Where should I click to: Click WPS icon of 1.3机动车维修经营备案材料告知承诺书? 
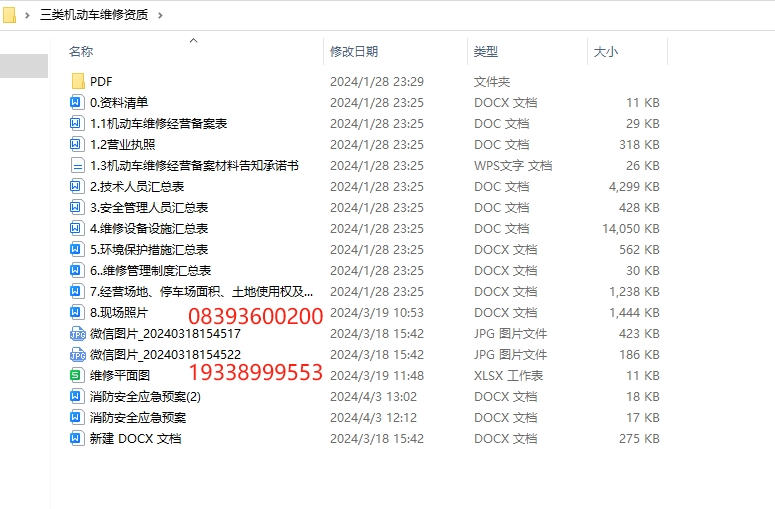click(x=77, y=166)
